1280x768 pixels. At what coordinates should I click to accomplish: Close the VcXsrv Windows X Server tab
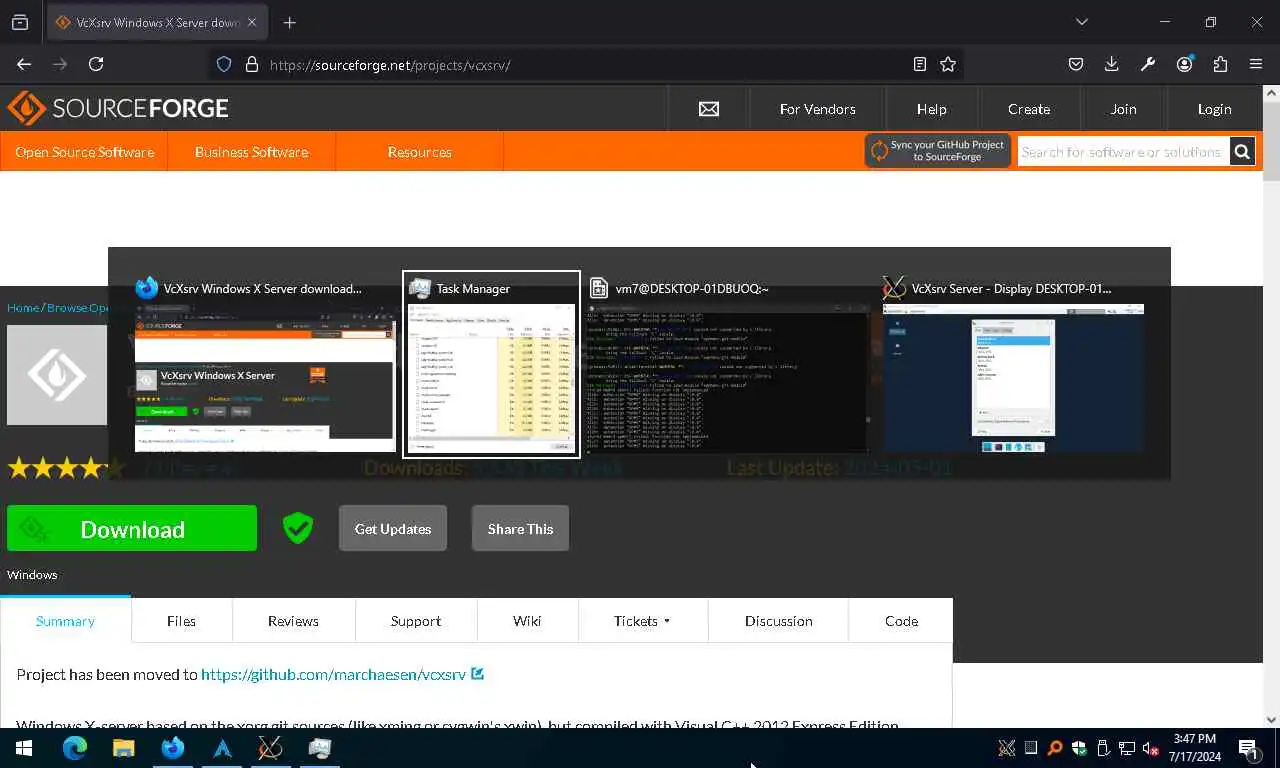[x=251, y=22]
